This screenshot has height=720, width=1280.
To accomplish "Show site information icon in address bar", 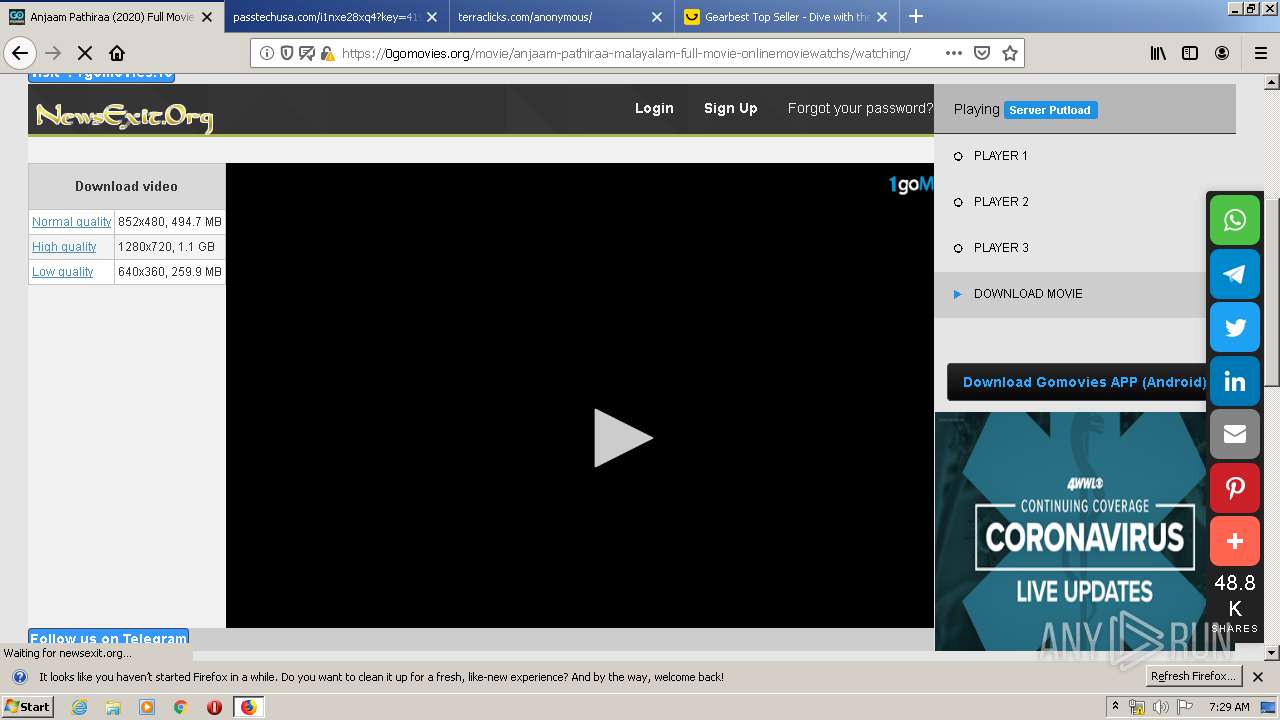I will [267, 53].
